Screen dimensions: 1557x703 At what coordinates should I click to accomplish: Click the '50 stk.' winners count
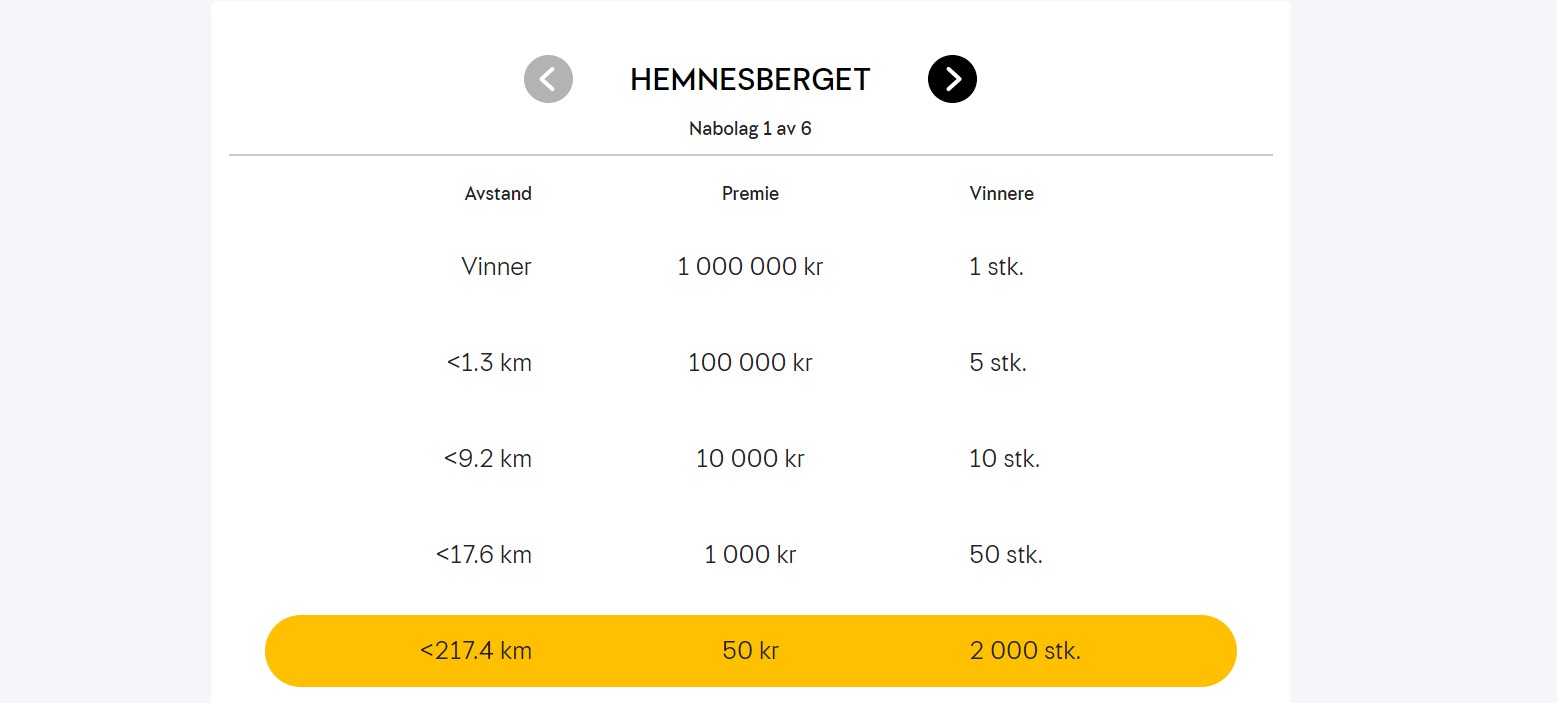[x=1006, y=555]
